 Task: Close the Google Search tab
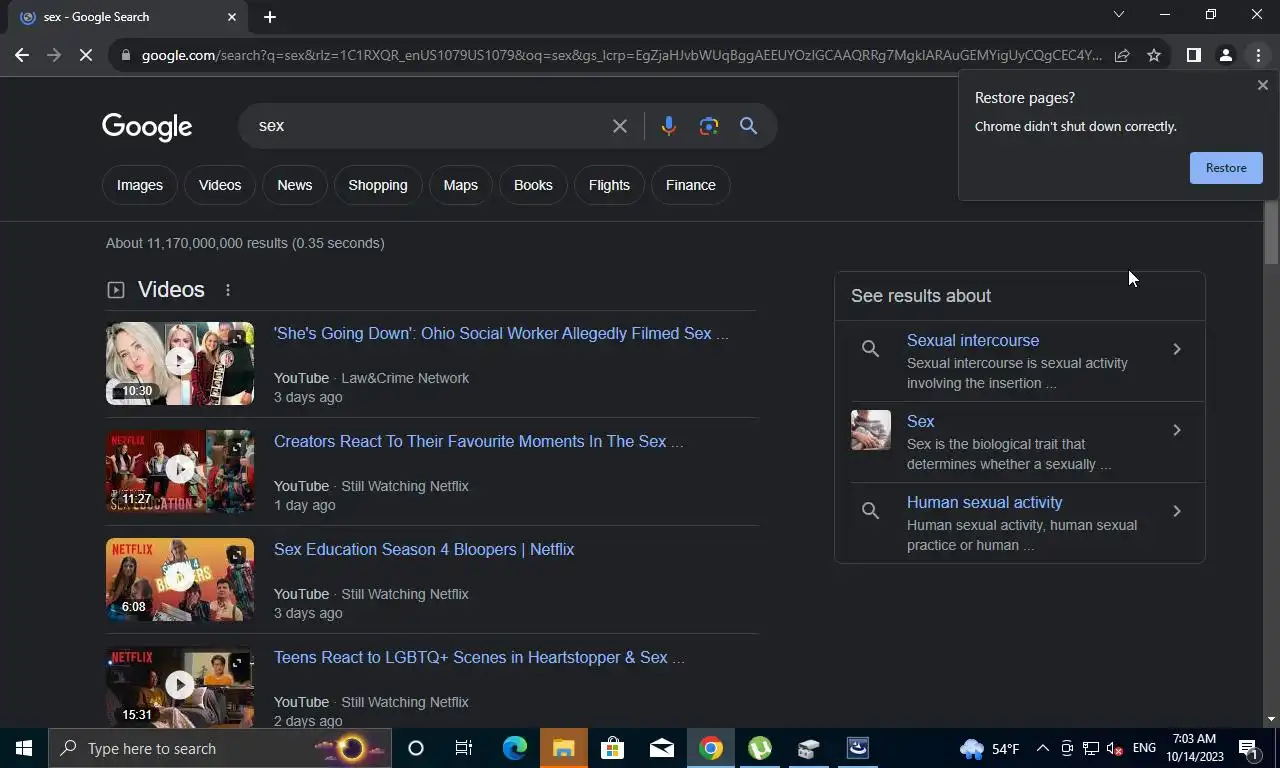click(232, 17)
